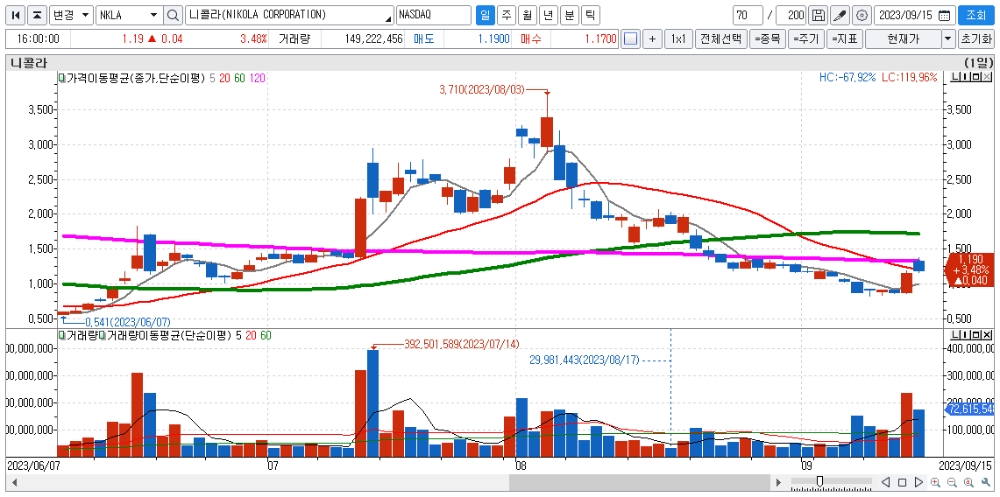The width and height of the screenshot is (1000, 497).
Task: Zoom out chart with minus magnifier
Action: tap(952, 482)
